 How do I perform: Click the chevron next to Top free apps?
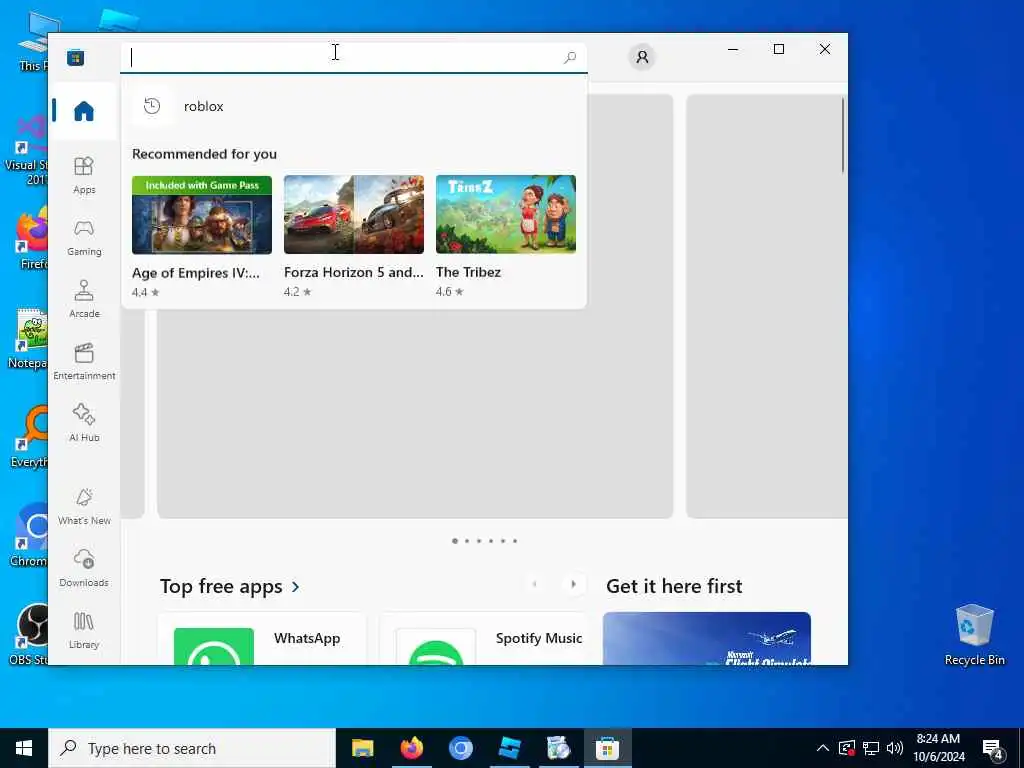[296, 587]
